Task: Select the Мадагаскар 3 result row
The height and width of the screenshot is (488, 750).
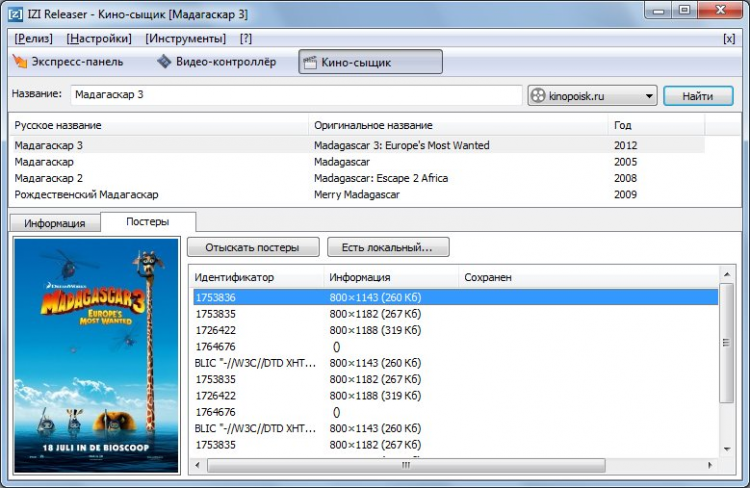Action: coord(357,145)
